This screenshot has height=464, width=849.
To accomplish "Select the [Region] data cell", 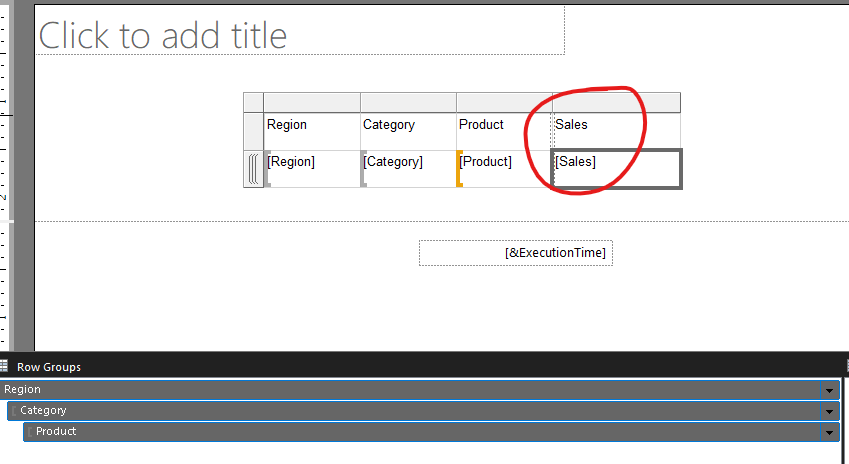I will coord(312,169).
